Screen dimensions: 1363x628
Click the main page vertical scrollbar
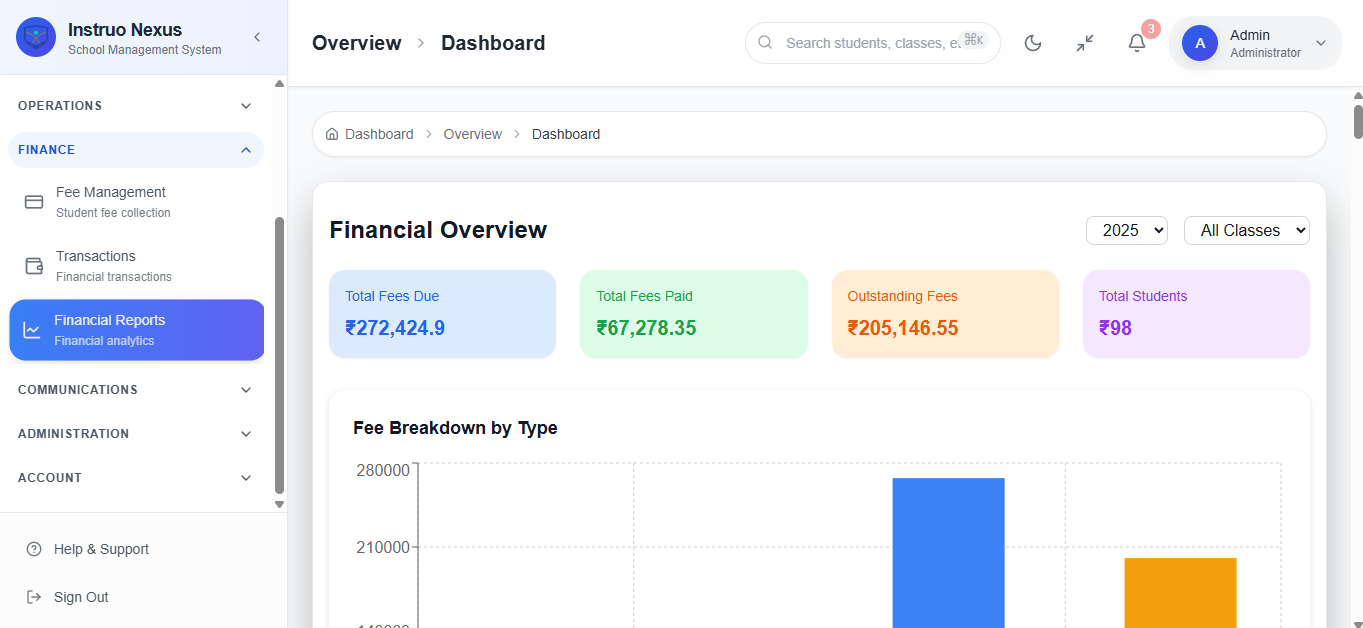point(1358,122)
